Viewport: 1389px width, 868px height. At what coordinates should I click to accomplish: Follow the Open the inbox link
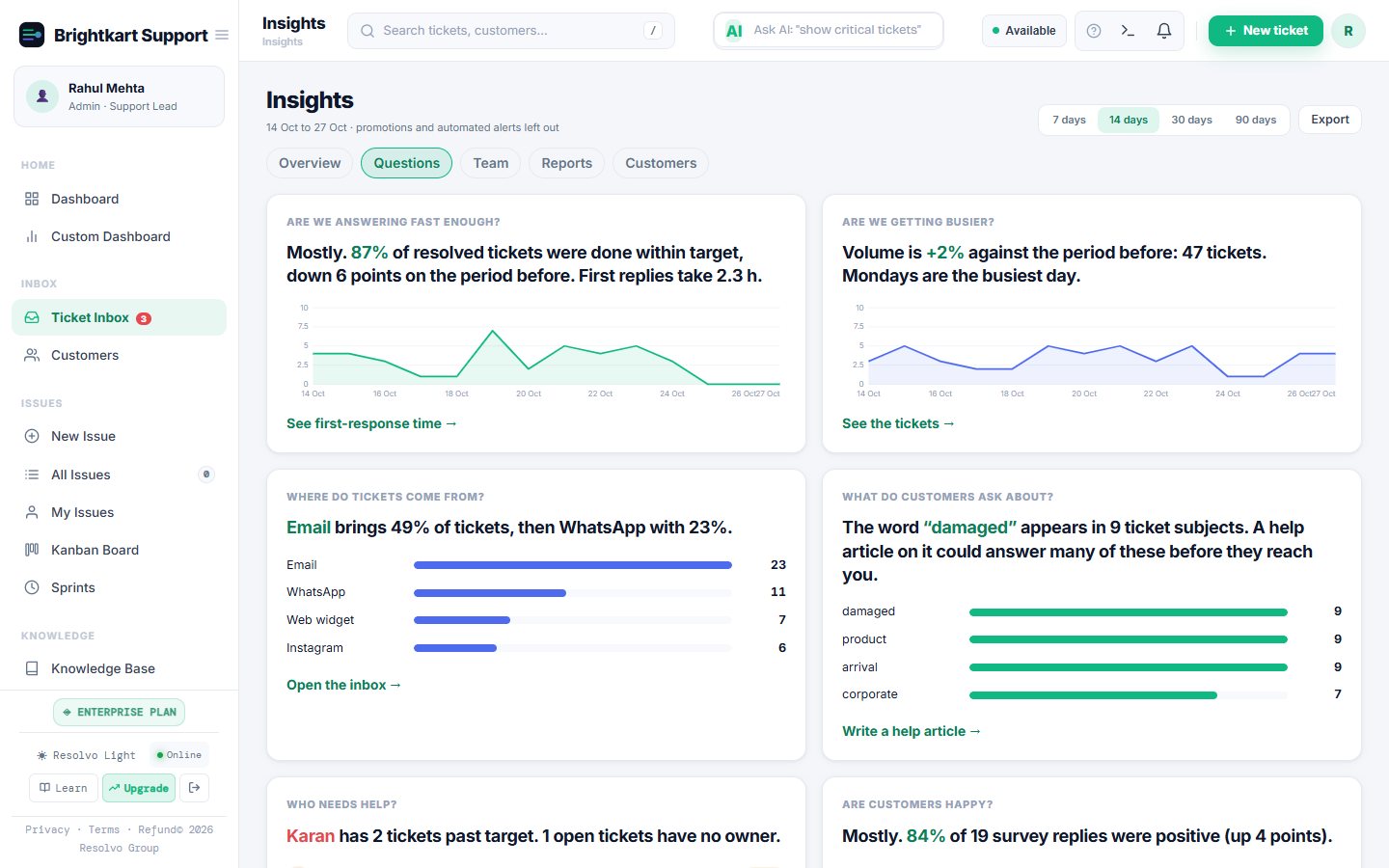tap(343, 685)
